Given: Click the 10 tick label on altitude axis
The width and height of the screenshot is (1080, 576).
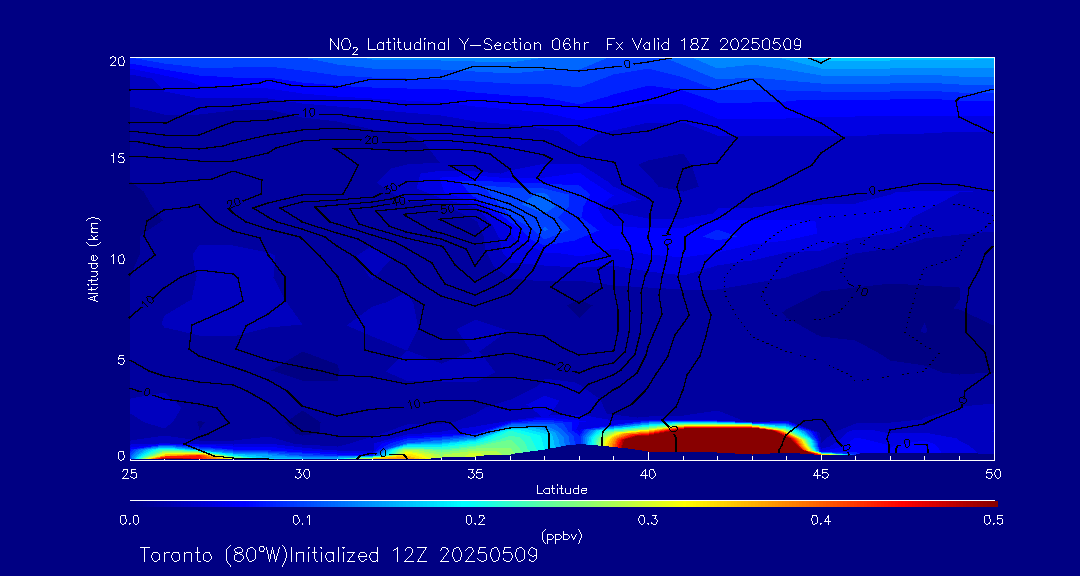Looking at the screenshot, I should [117, 259].
